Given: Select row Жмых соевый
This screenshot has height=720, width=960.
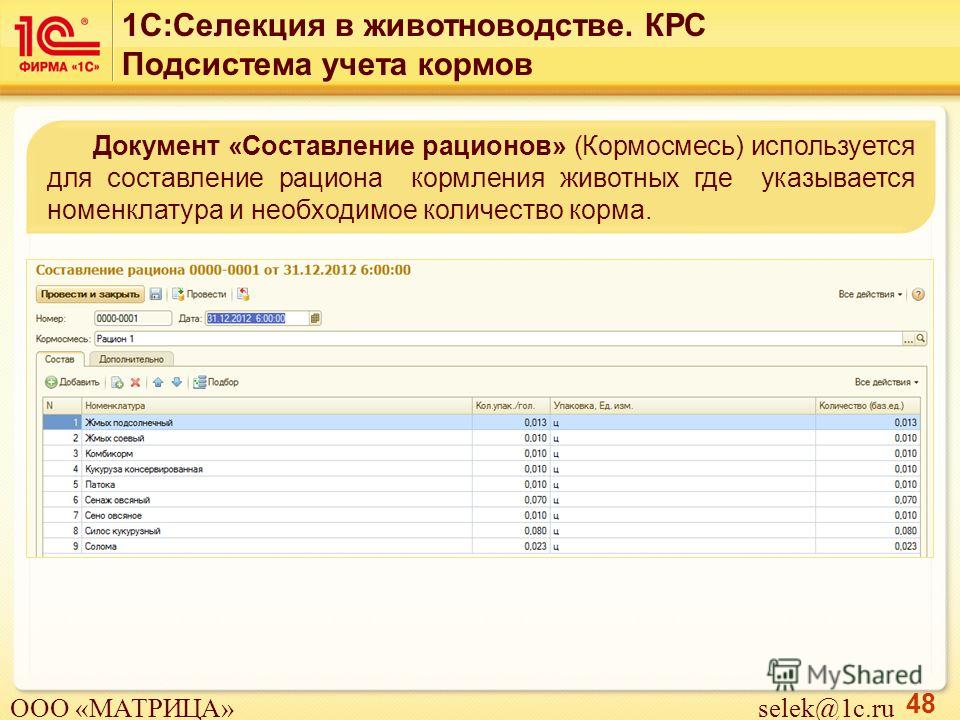Looking at the screenshot, I should point(481,438).
